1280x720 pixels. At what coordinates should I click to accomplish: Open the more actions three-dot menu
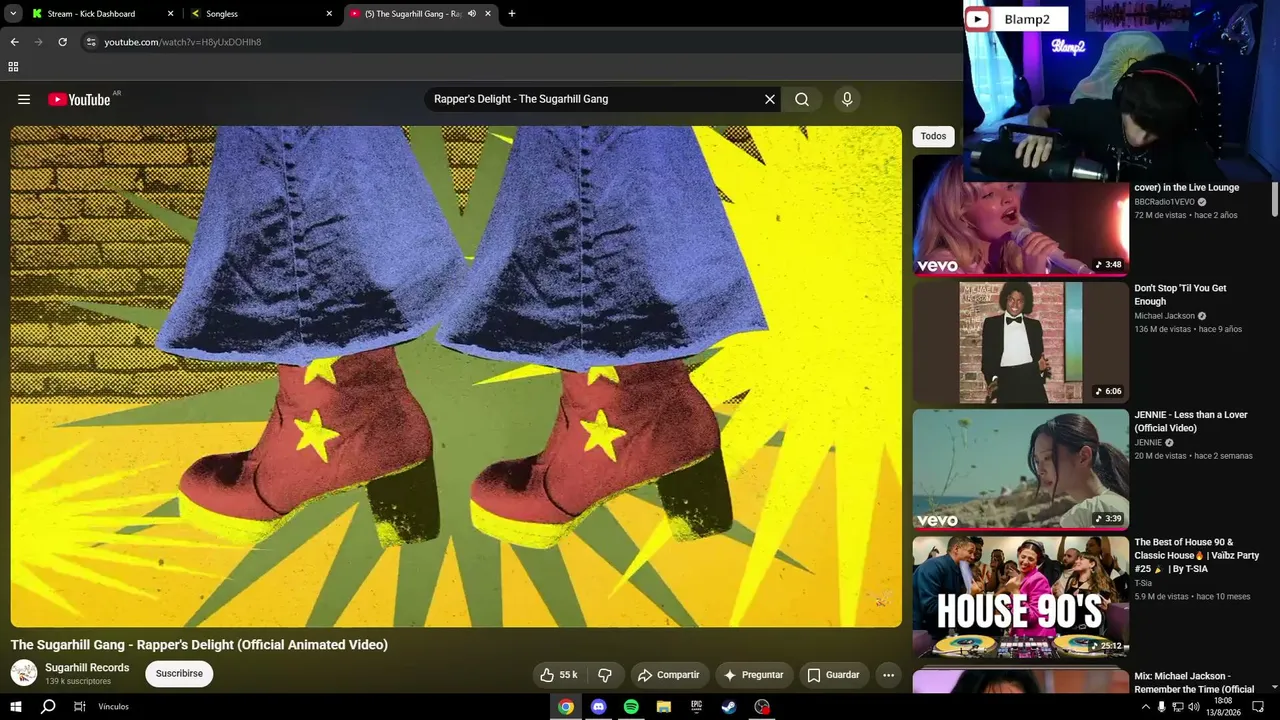point(888,675)
